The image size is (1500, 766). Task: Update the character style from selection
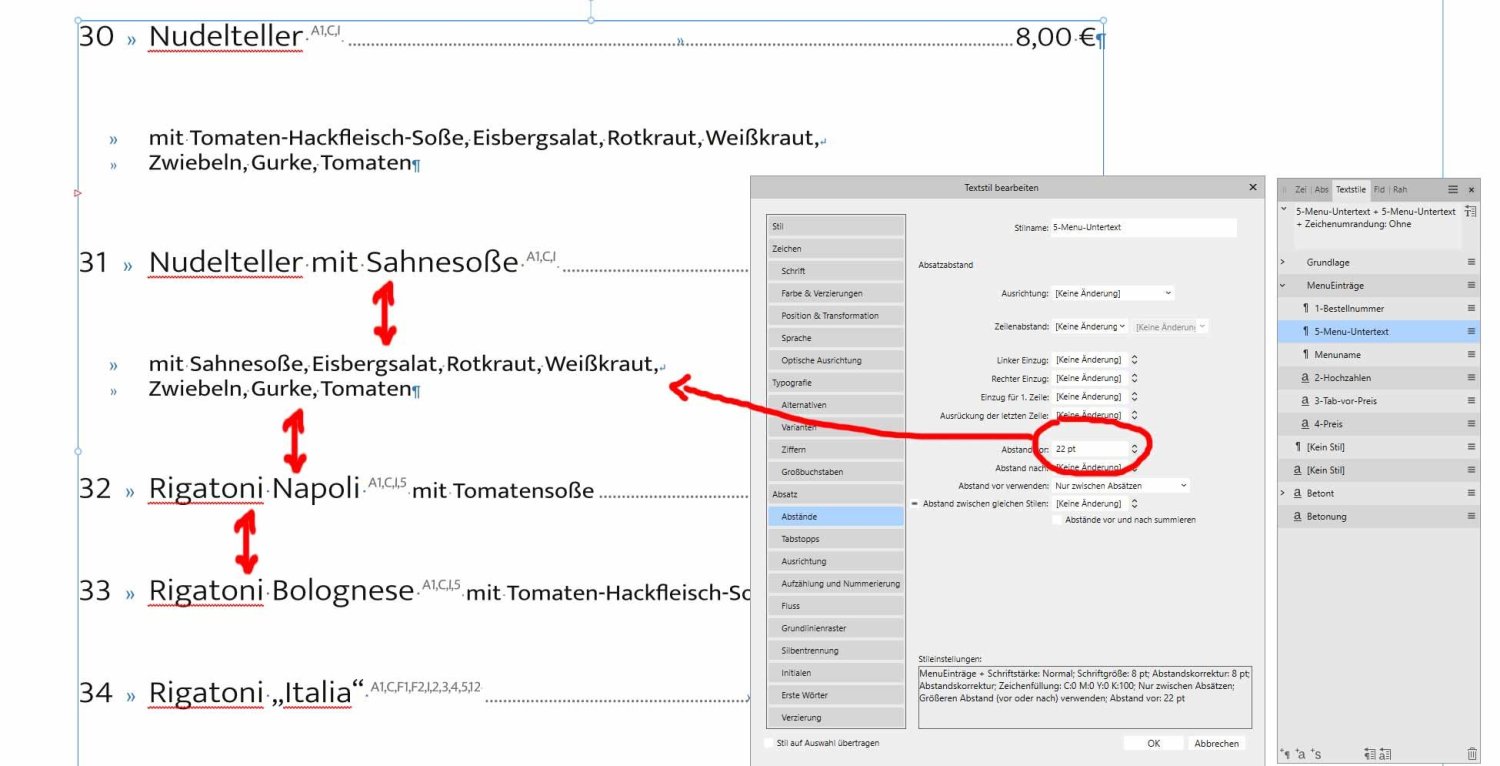tap(1387, 755)
